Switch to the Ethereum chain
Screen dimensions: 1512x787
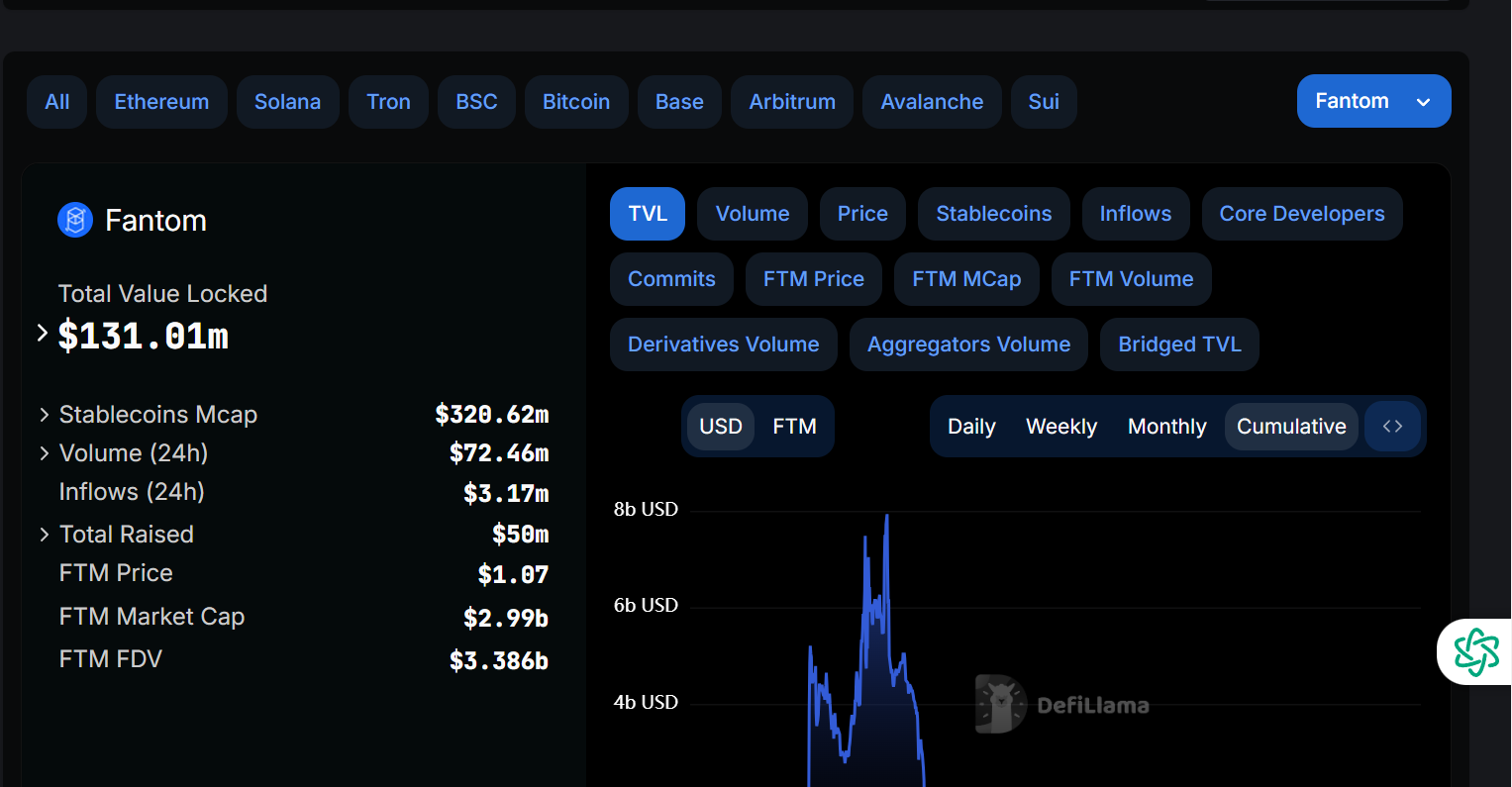click(161, 102)
